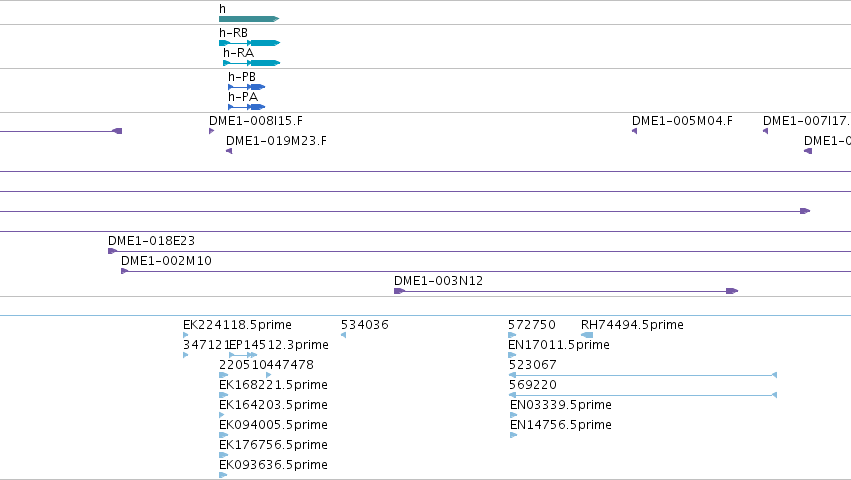Click the EK224118.5prime EST arrow
The width and height of the screenshot is (851, 480).
(x=186, y=335)
